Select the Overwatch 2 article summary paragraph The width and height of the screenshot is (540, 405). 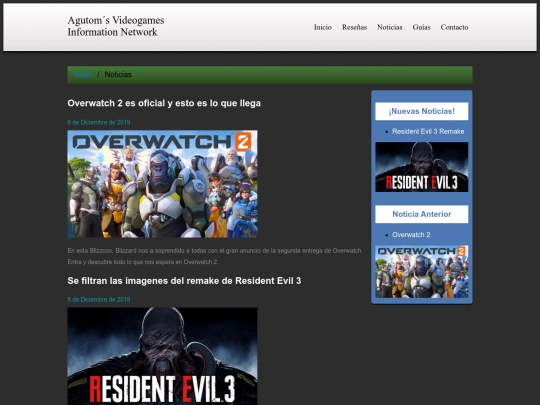(x=215, y=256)
